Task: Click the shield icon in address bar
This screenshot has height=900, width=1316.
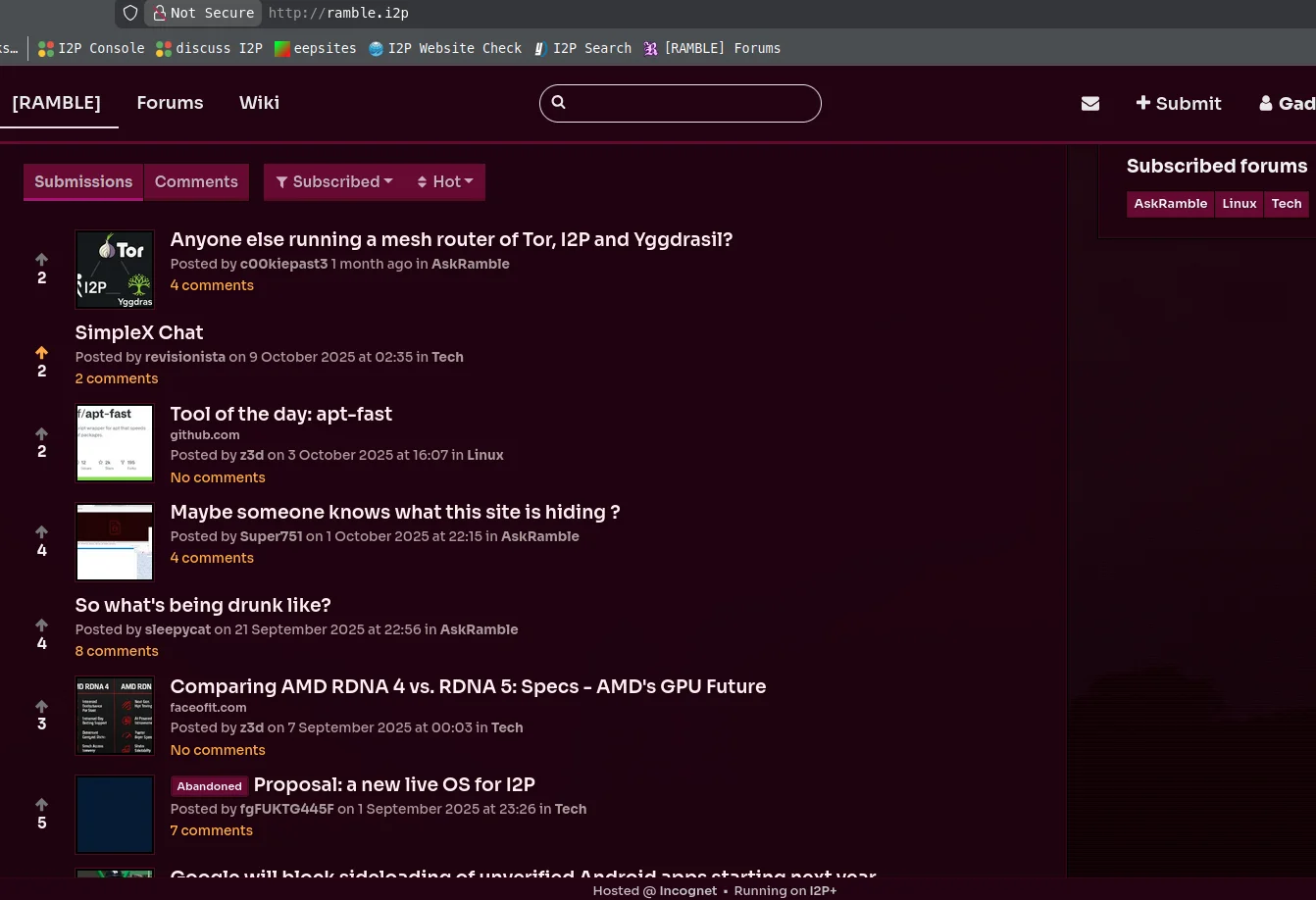Action: [130, 13]
